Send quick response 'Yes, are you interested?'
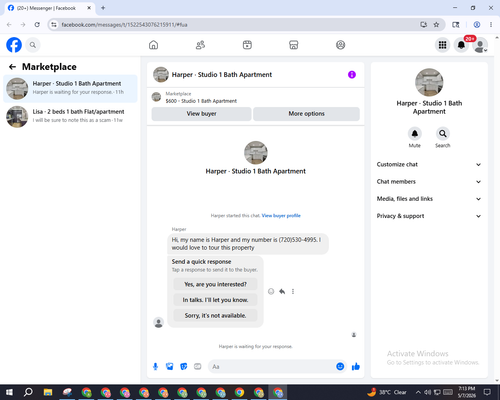Image resolution: width=500 pixels, height=400 pixels. 215,284
